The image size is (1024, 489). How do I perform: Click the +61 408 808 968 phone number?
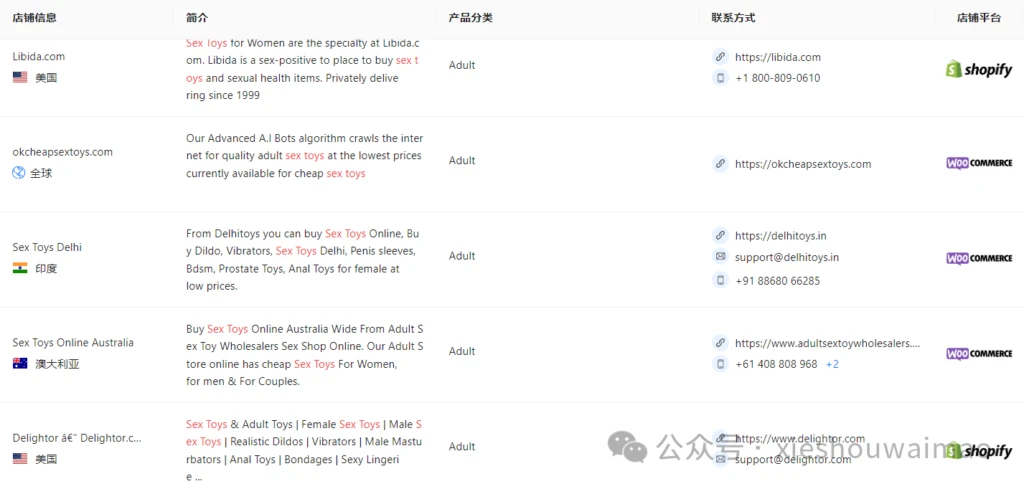[776, 364]
